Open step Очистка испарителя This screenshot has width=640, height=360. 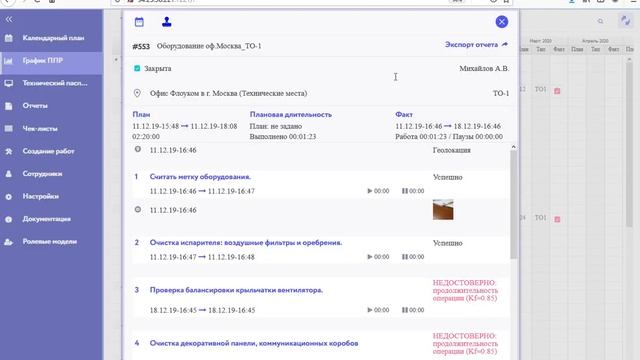tap(246, 242)
